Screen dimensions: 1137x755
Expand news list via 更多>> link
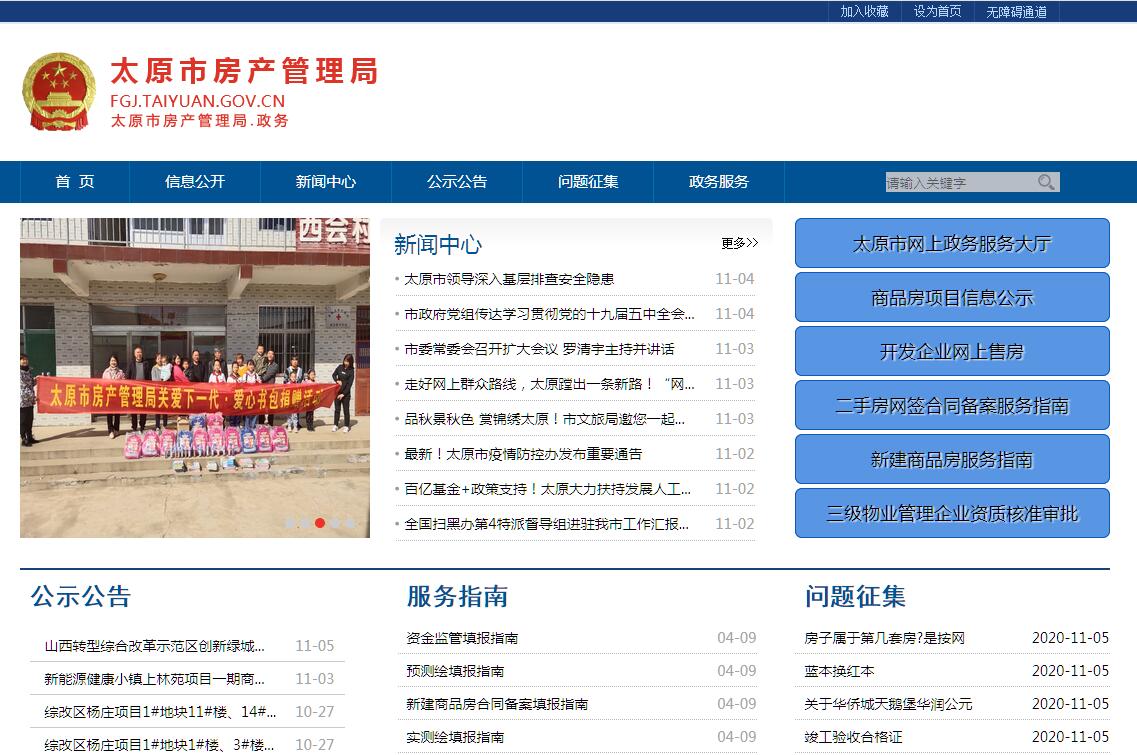coord(739,243)
